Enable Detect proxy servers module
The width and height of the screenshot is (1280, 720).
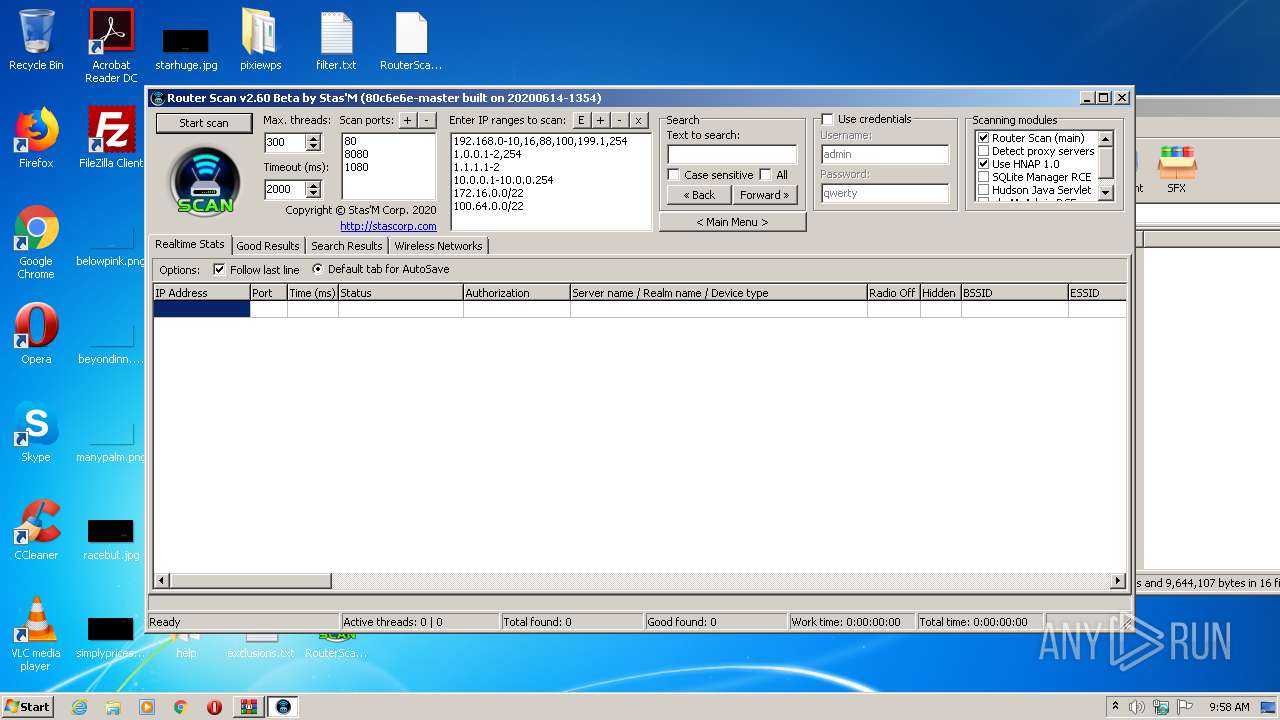(983, 151)
